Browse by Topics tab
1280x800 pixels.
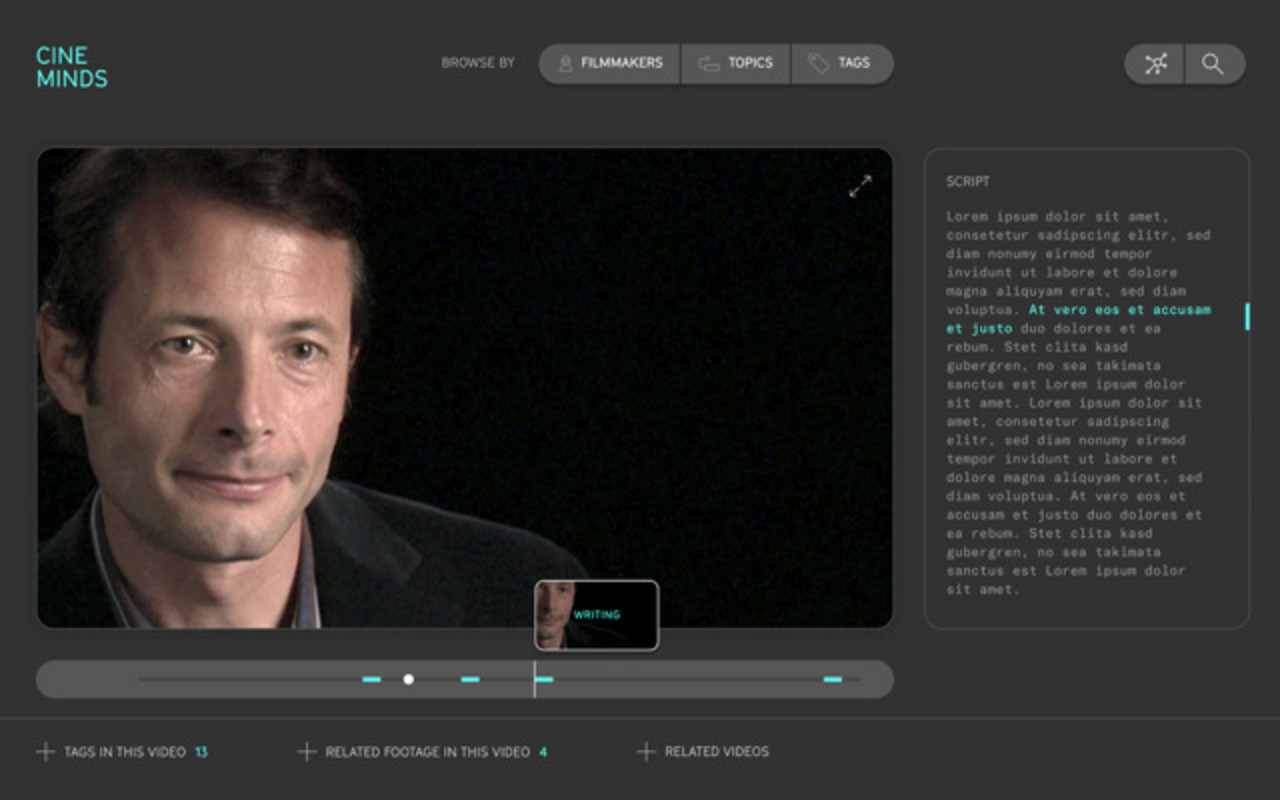click(x=737, y=63)
